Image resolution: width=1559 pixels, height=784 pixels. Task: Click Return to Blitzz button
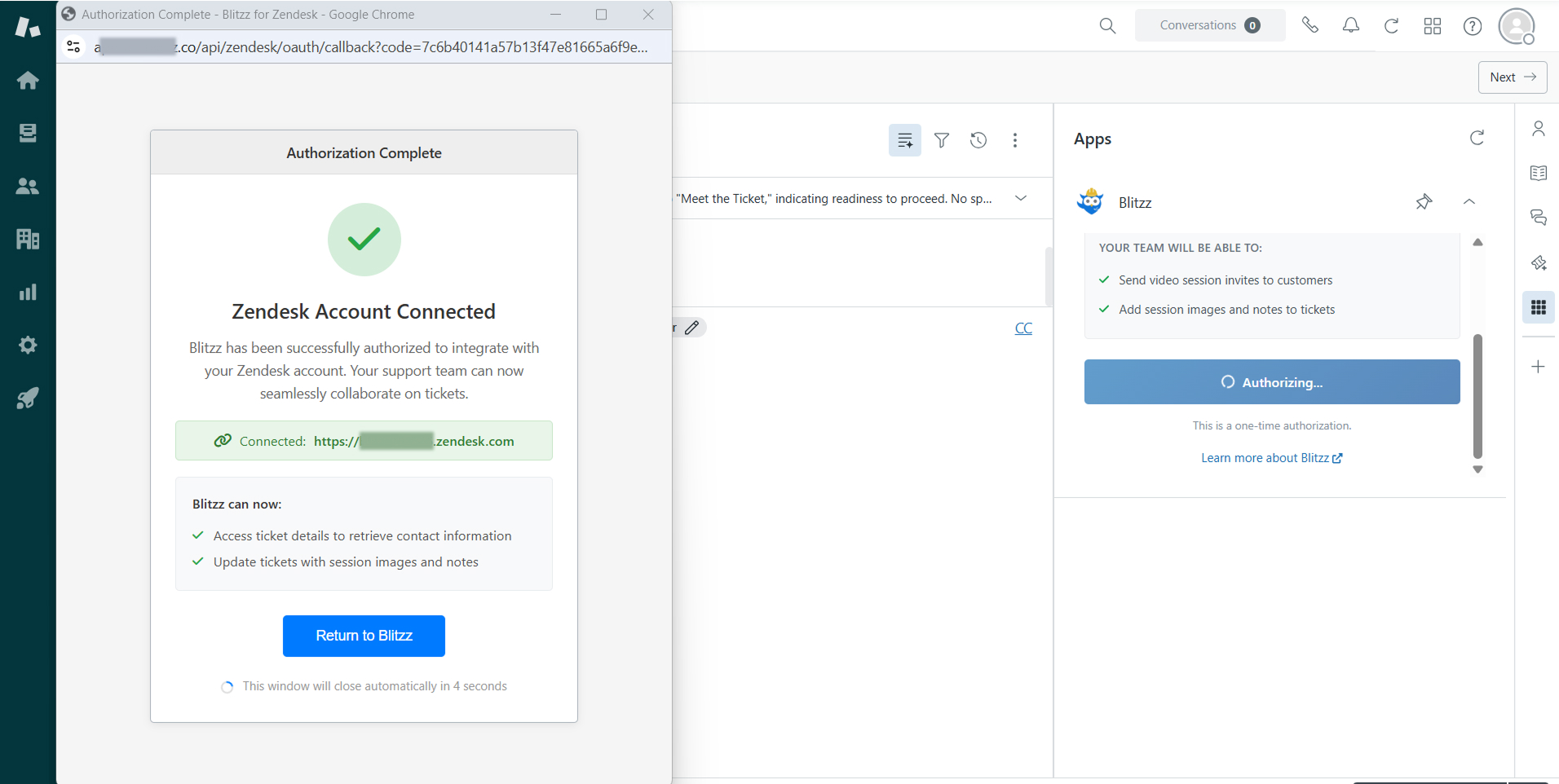tap(364, 636)
